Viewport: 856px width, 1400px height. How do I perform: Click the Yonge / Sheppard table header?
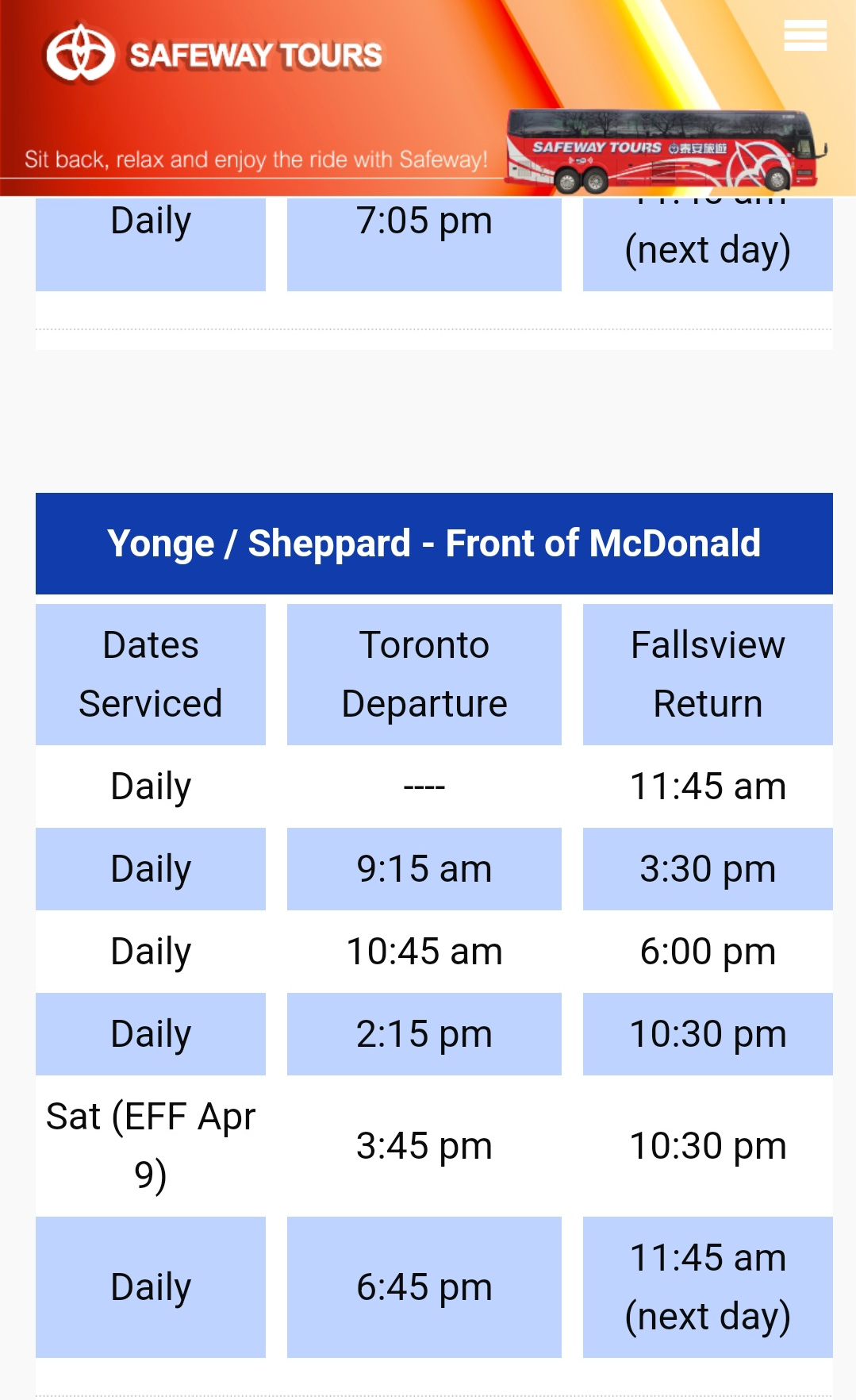coord(434,544)
